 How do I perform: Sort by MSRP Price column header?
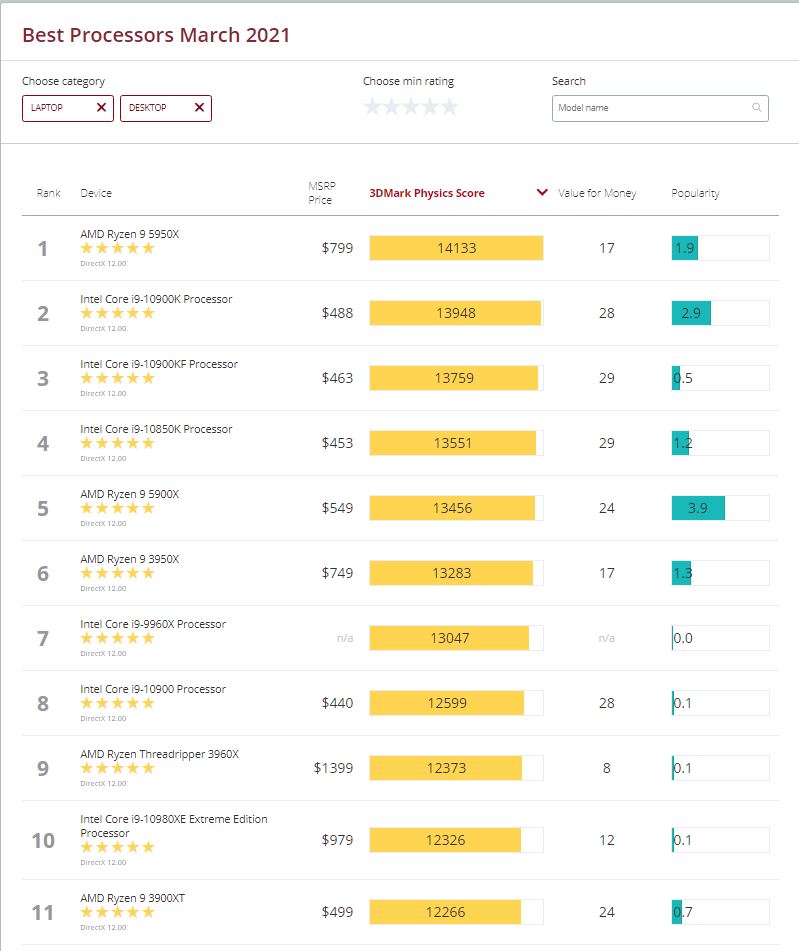tap(322, 193)
